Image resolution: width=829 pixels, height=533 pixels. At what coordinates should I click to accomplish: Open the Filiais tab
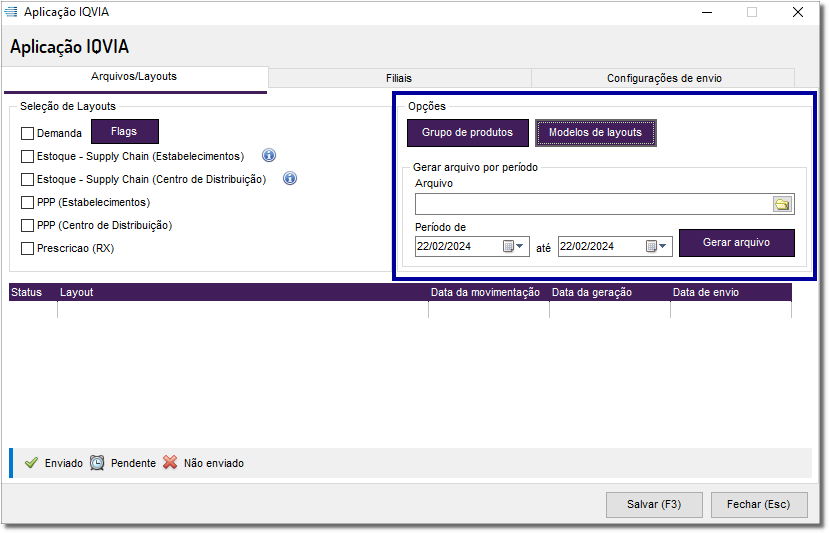click(399, 78)
